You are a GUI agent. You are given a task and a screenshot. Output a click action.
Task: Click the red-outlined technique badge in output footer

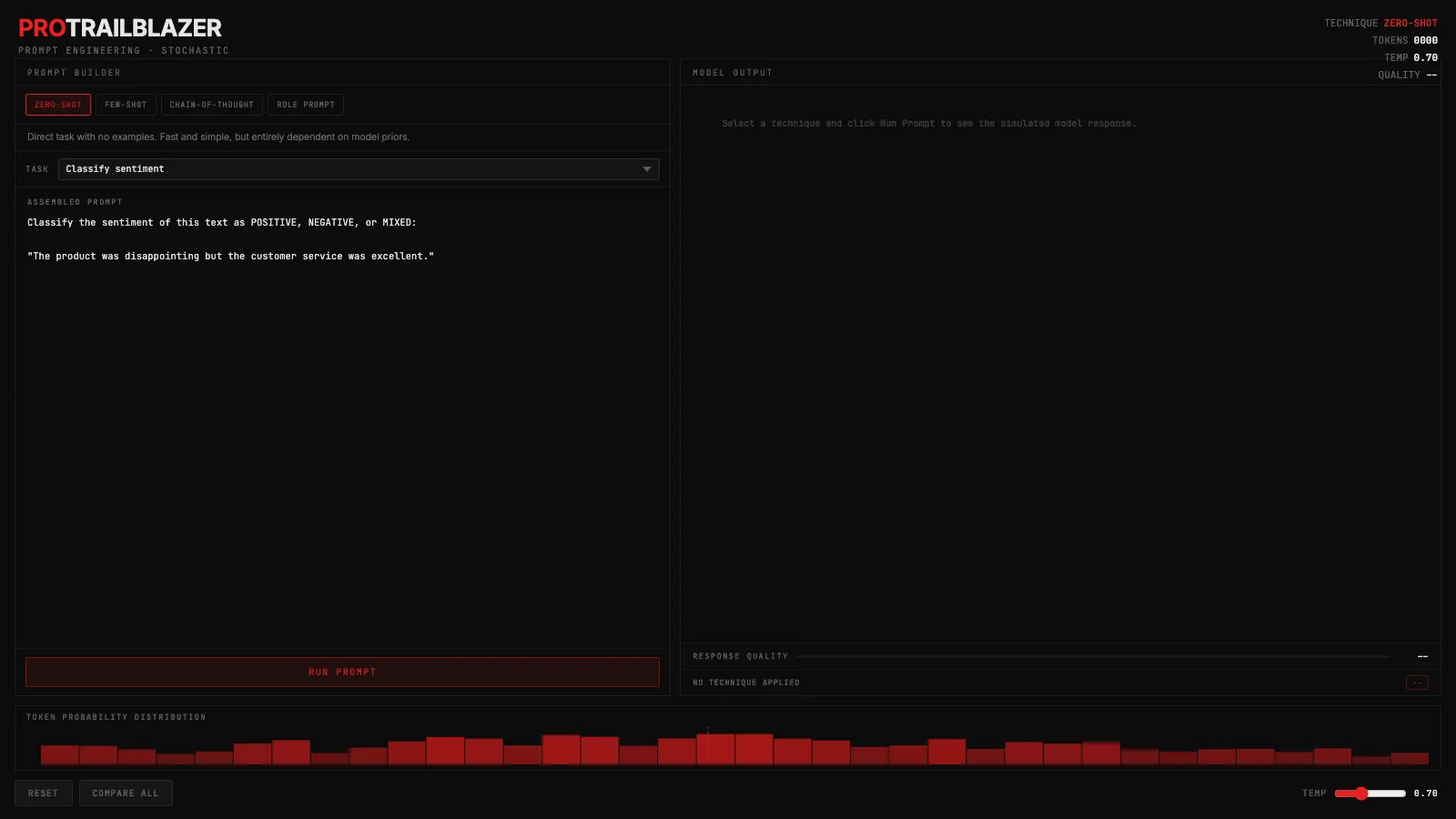[x=1417, y=682]
